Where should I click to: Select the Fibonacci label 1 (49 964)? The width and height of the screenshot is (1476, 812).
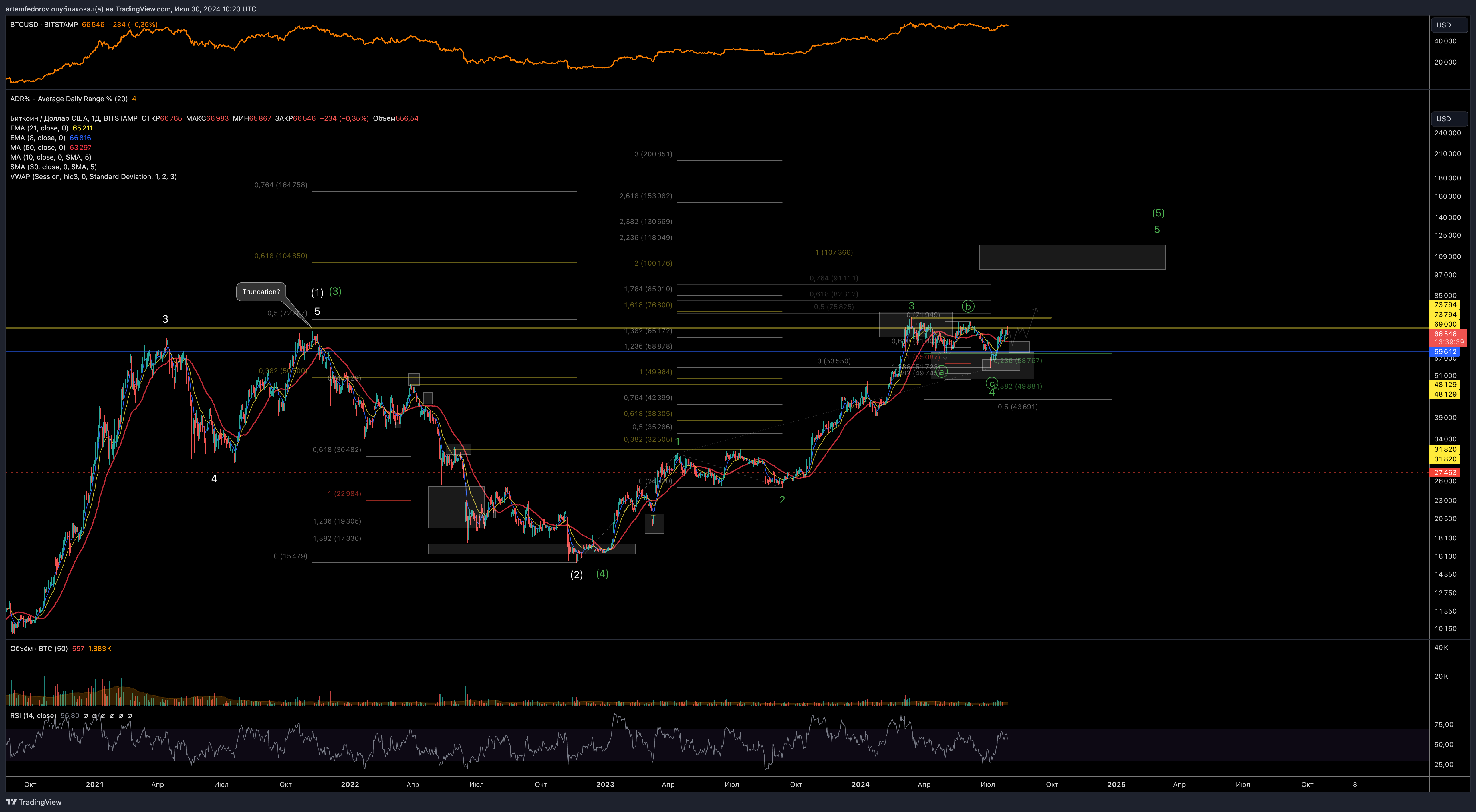pos(656,372)
